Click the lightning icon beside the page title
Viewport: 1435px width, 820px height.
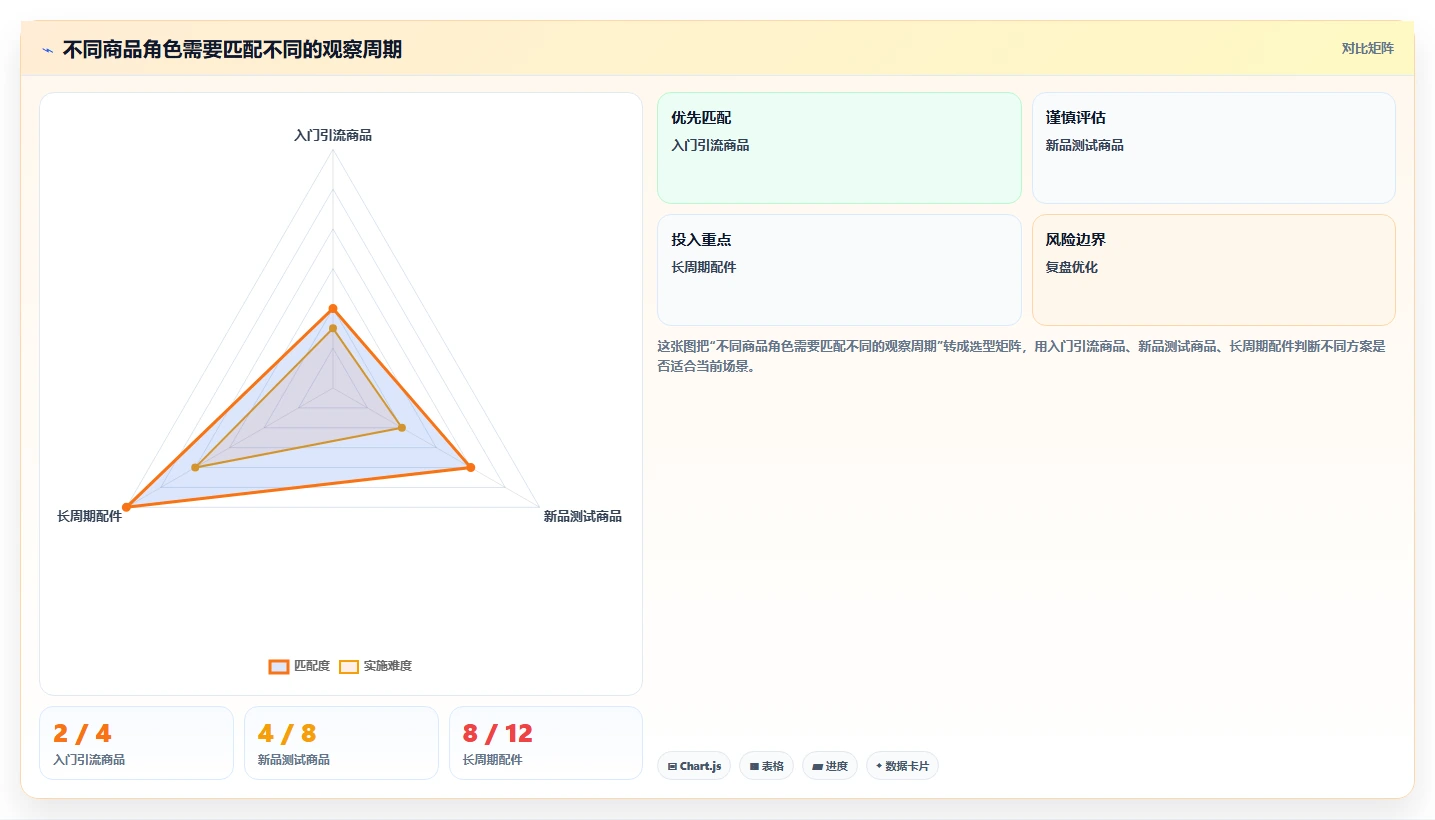47,50
